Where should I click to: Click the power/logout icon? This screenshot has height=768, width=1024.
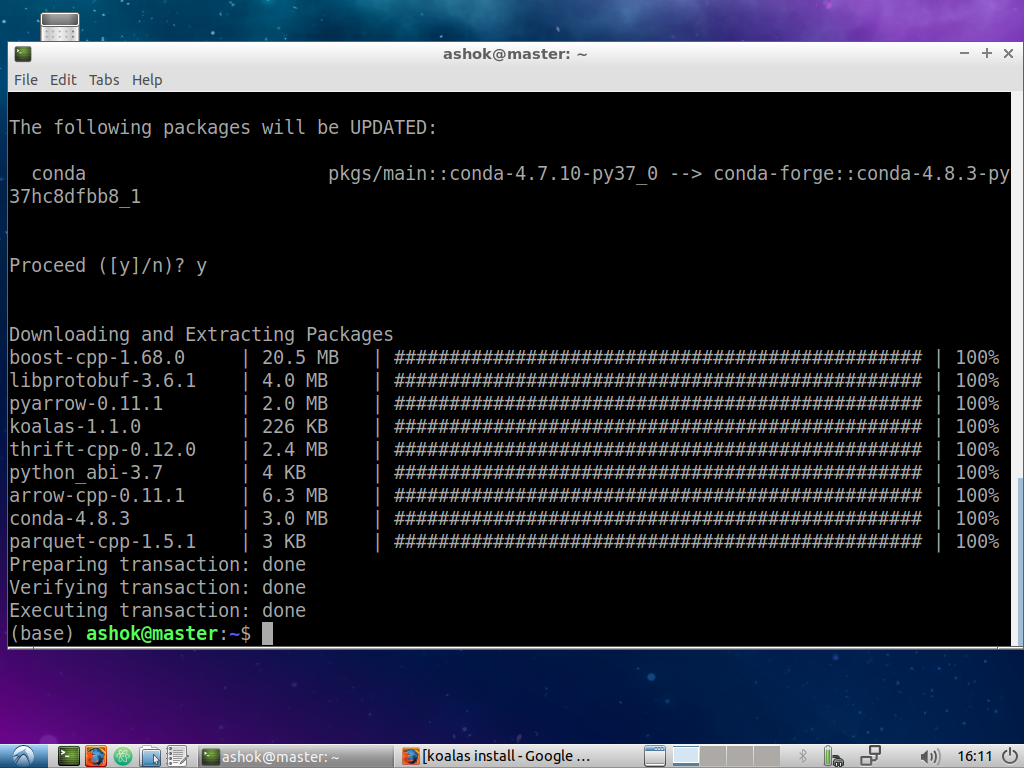pyautogui.click(x=1009, y=756)
